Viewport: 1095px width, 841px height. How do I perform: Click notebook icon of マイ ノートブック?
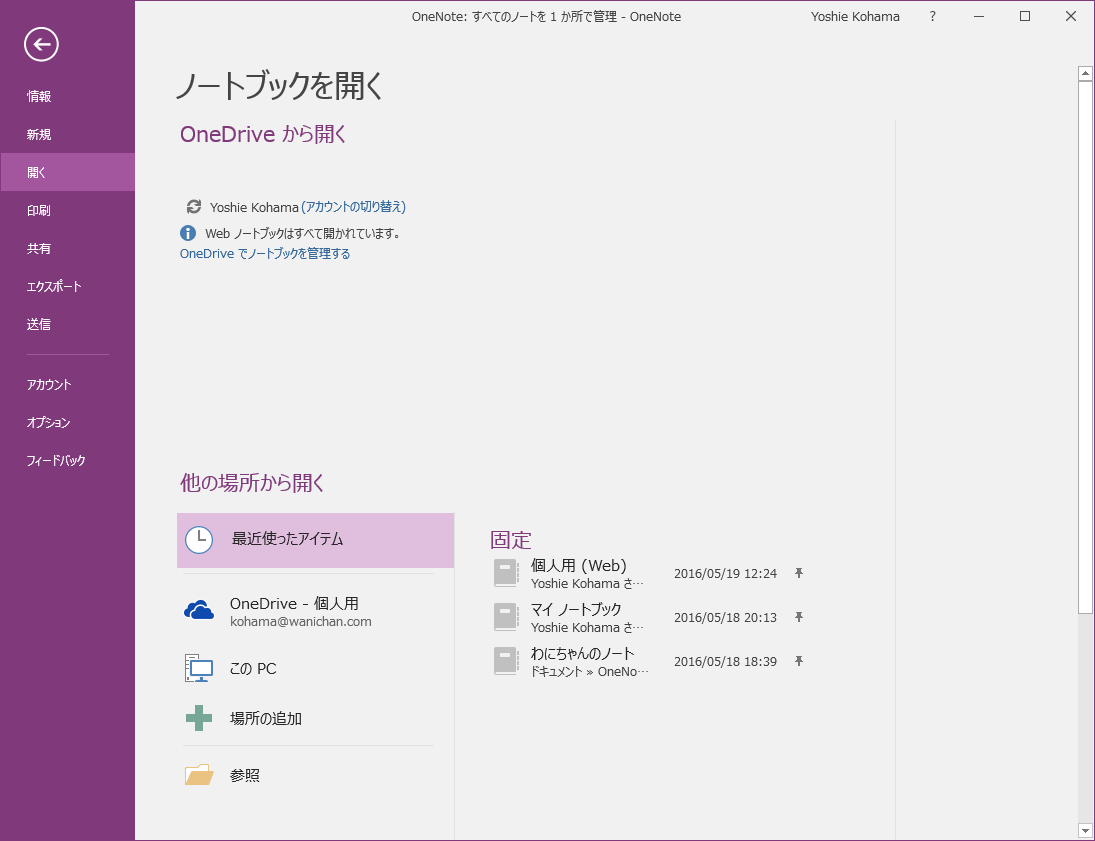click(506, 617)
